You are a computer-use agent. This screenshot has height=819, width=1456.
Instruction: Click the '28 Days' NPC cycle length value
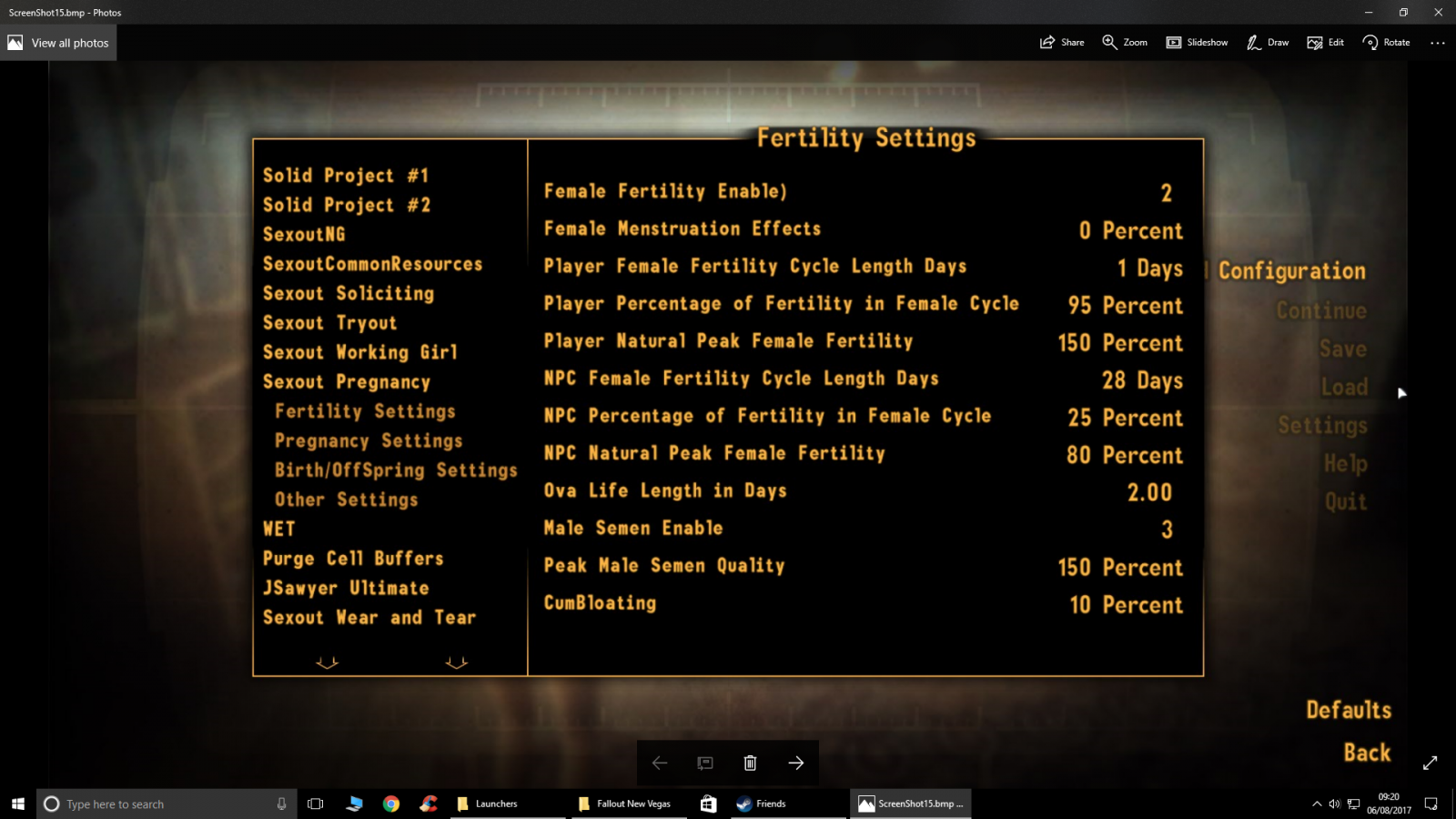[1142, 380]
